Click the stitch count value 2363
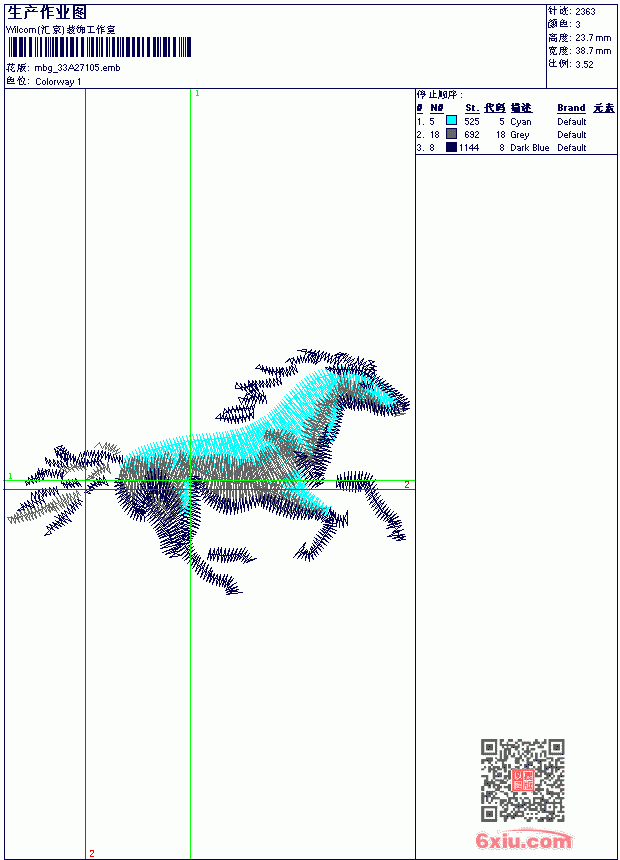Screen dimensions: 620x860 585,12
